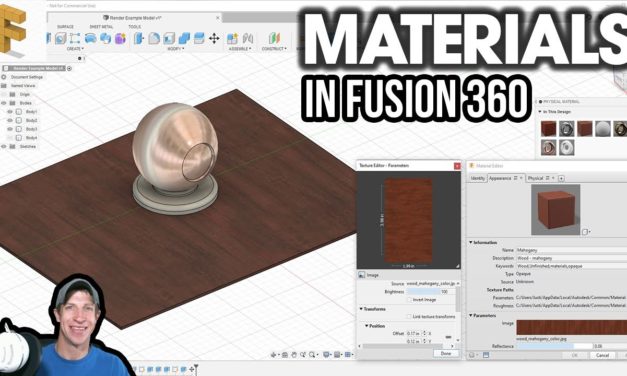The image size is (627, 376).
Task: Click the Orbit navigation icon
Action: (x=274, y=354)
